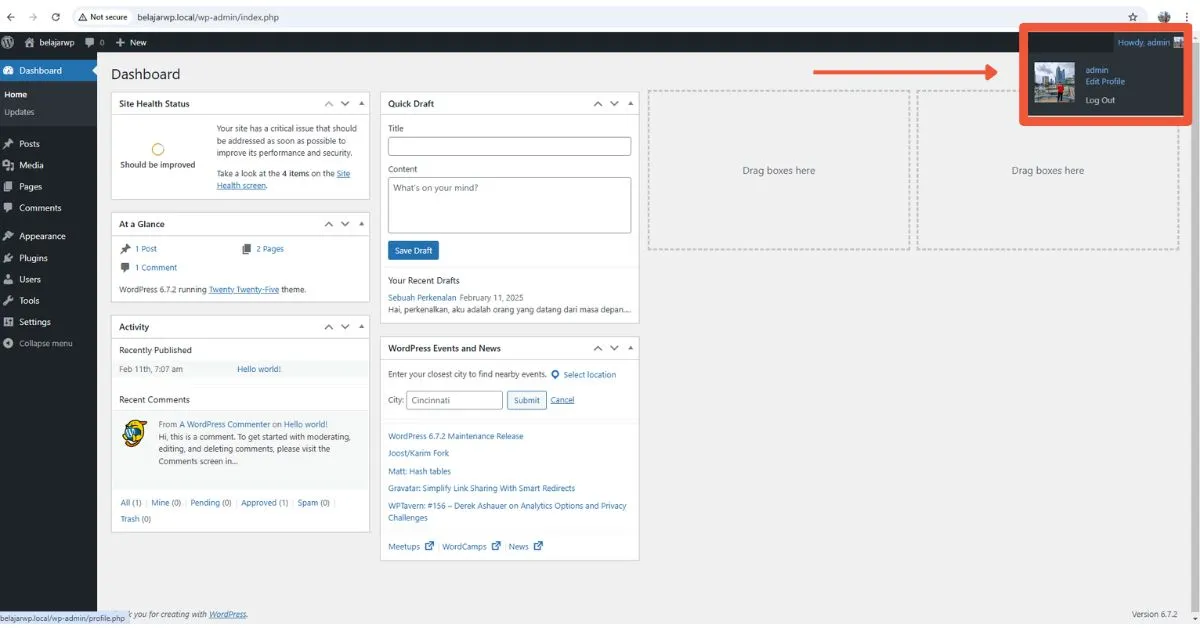The image size is (1200, 628).
Task: Click the Save Draft button
Action: click(413, 250)
